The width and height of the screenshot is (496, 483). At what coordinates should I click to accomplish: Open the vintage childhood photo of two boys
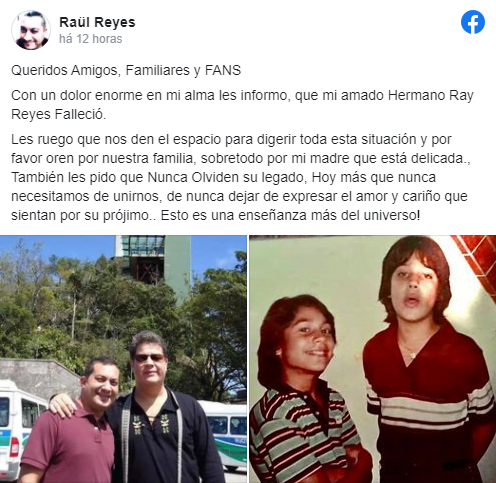(x=373, y=359)
